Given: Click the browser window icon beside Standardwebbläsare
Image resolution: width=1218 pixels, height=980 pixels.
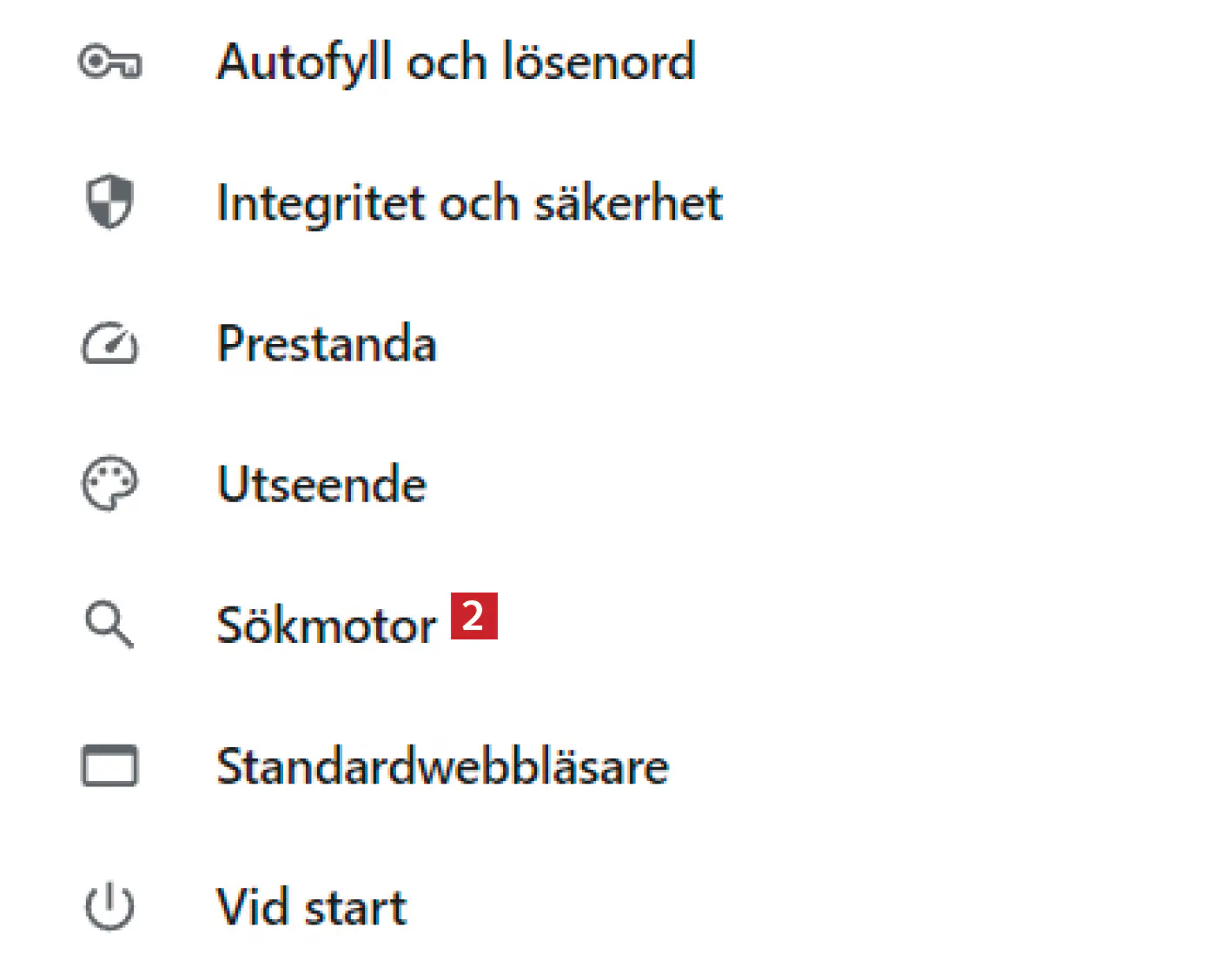Looking at the screenshot, I should [x=109, y=766].
